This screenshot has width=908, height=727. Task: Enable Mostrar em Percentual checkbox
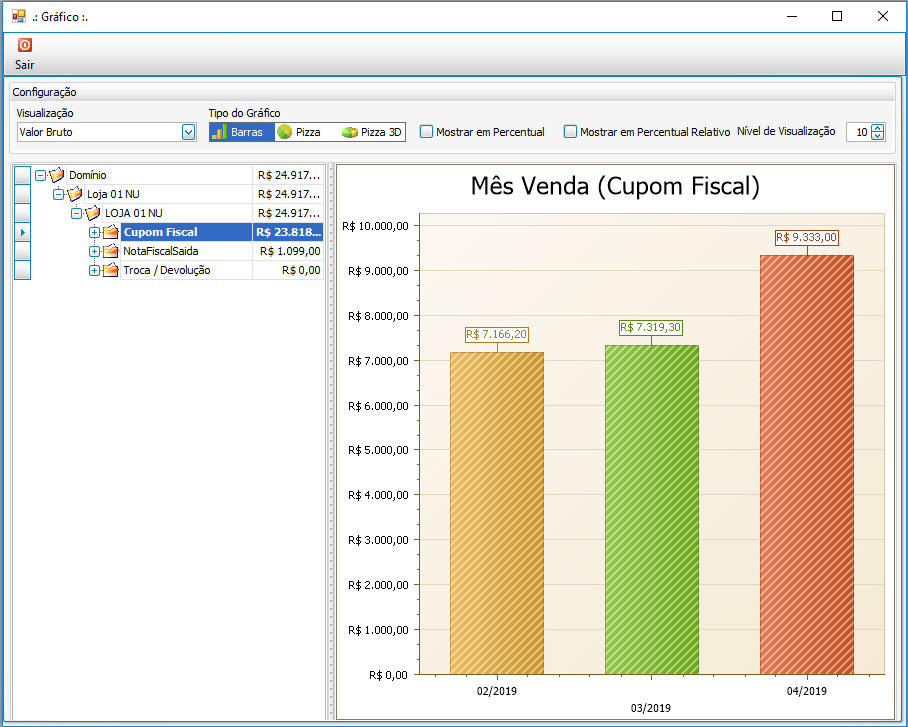point(426,131)
